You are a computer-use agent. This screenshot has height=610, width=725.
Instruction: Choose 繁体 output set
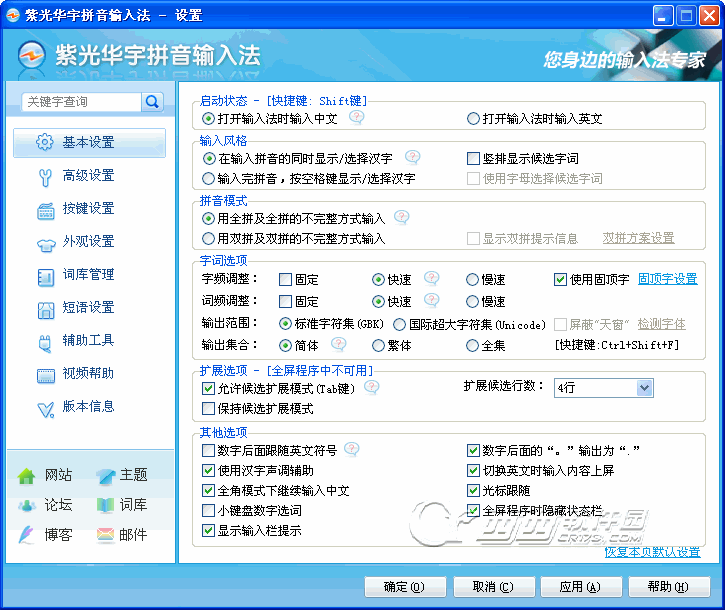pos(378,345)
